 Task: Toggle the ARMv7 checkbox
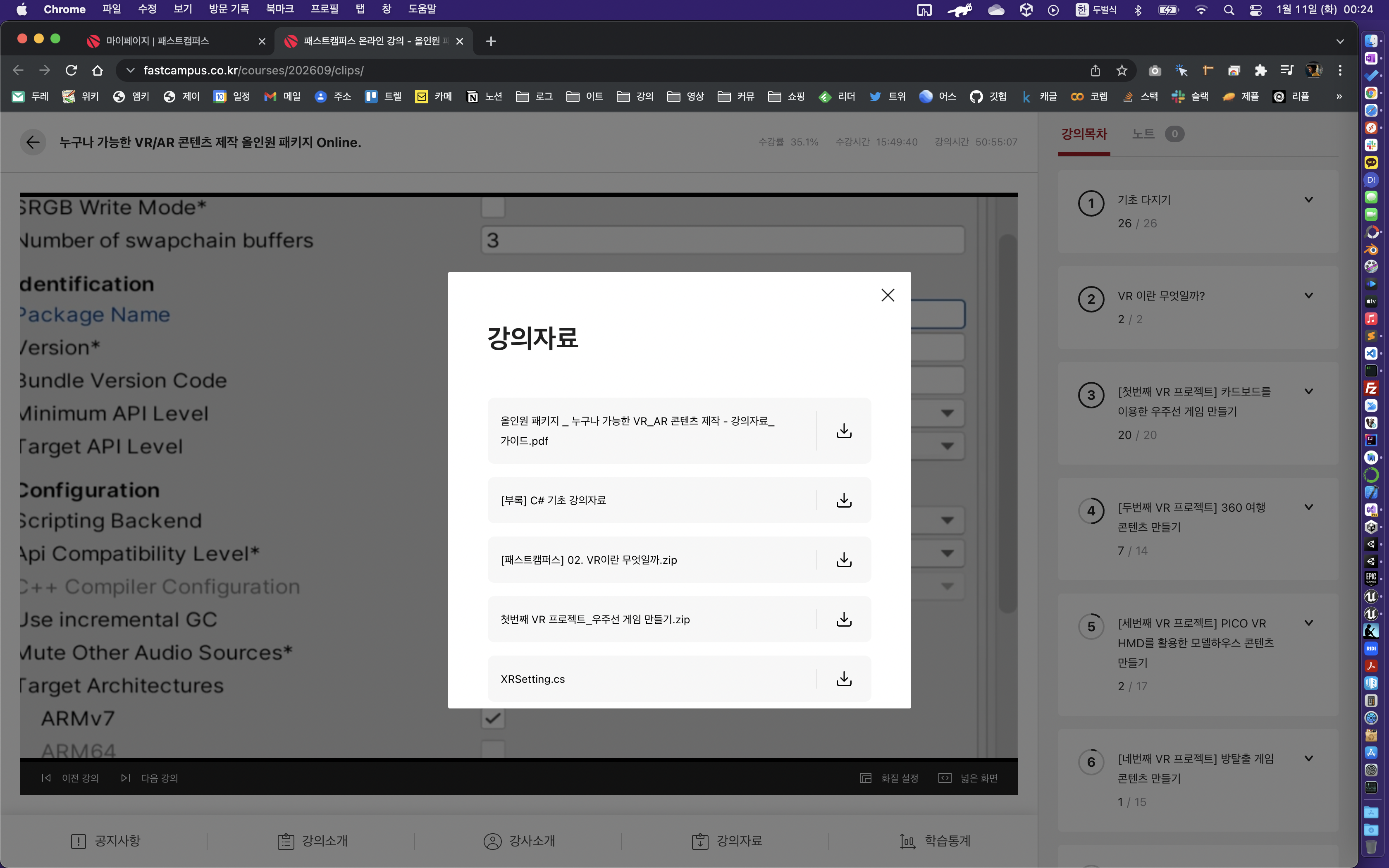(492, 718)
